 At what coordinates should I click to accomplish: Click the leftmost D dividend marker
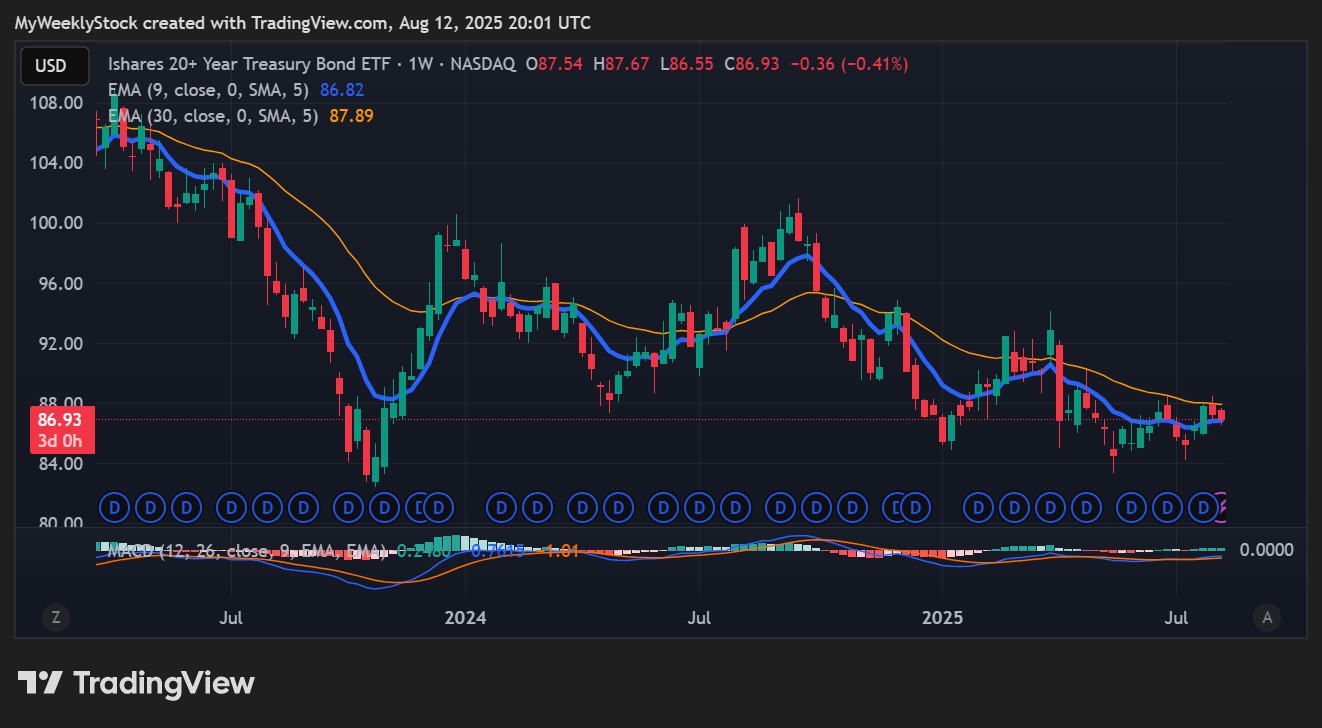click(x=114, y=508)
